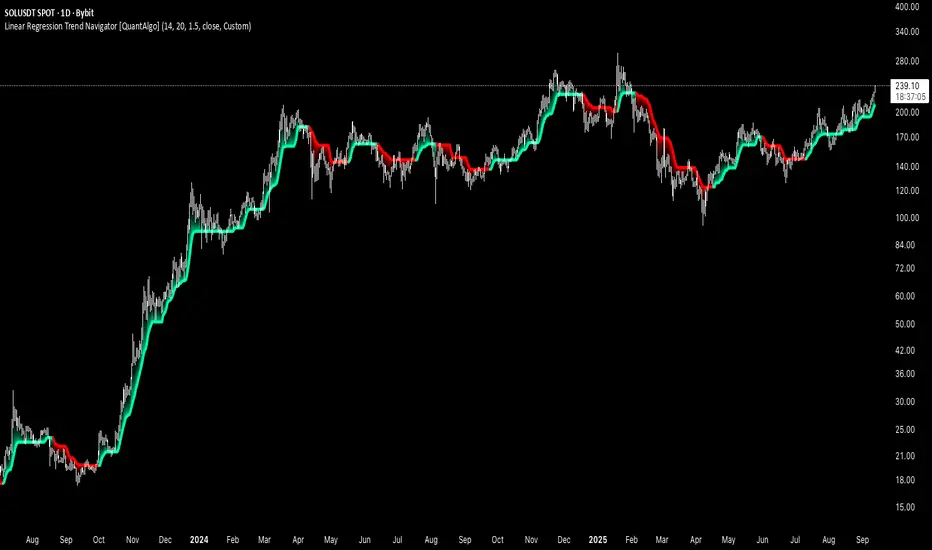This screenshot has width=932, height=550.
Task: Click the 30.00 price axis label
Action: point(905,401)
